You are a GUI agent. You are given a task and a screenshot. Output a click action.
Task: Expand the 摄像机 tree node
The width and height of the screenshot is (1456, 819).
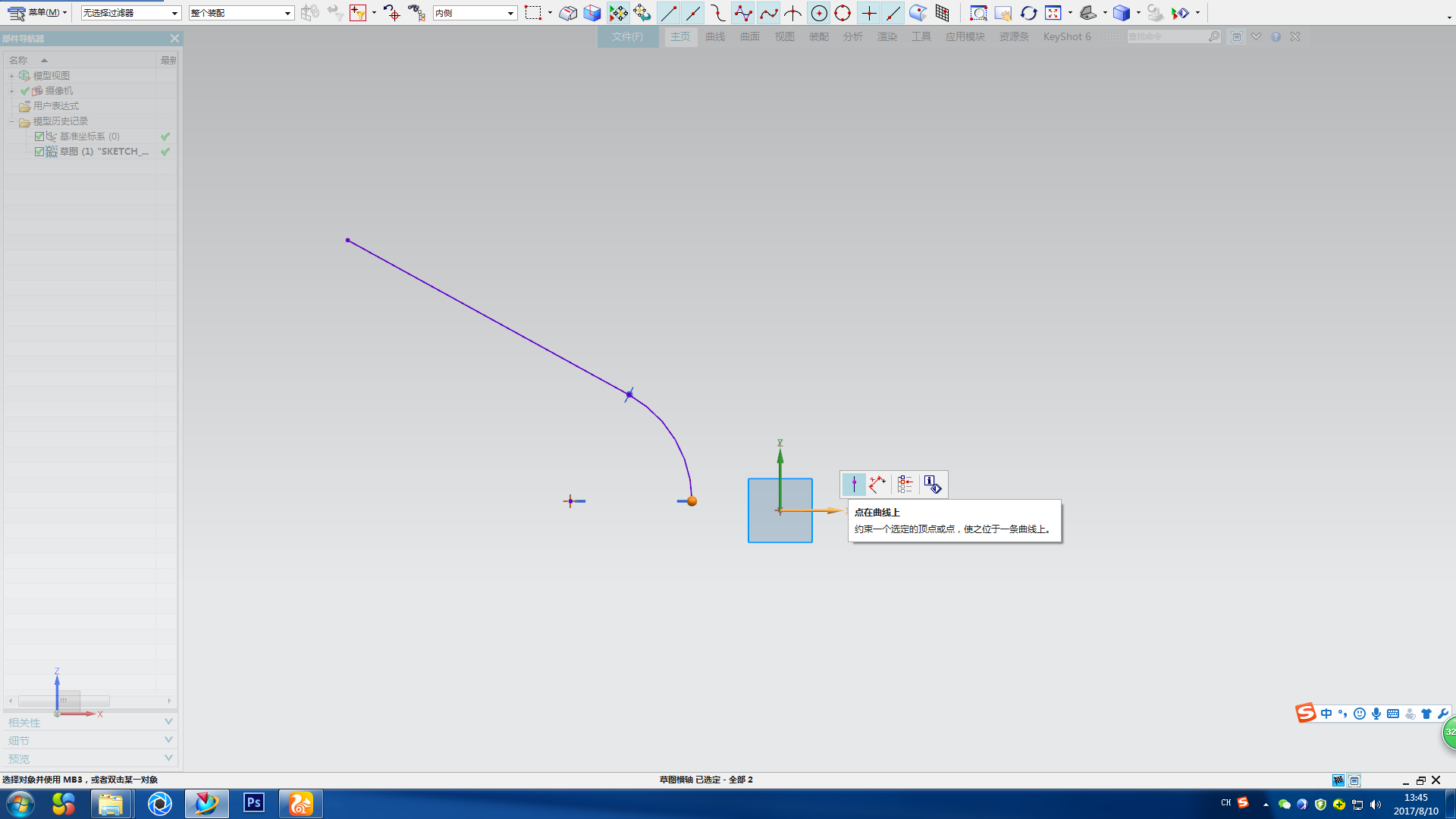tap(11, 91)
